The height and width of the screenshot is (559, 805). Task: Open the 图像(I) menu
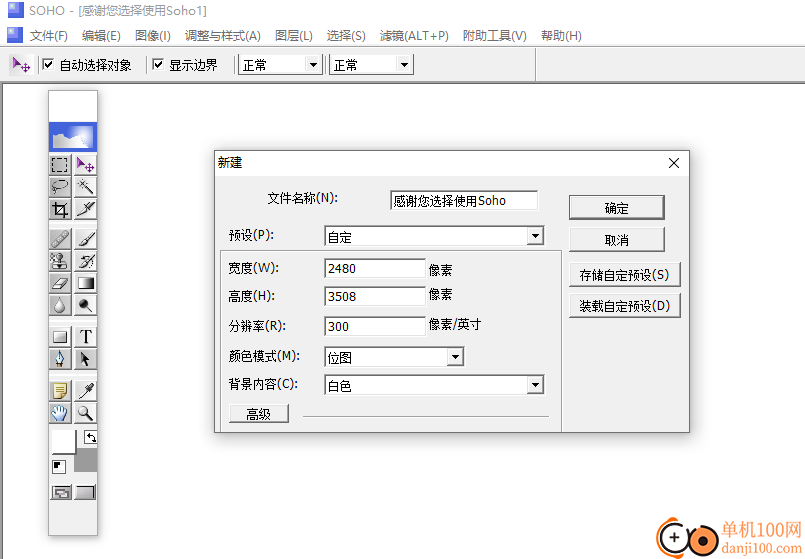click(152, 35)
